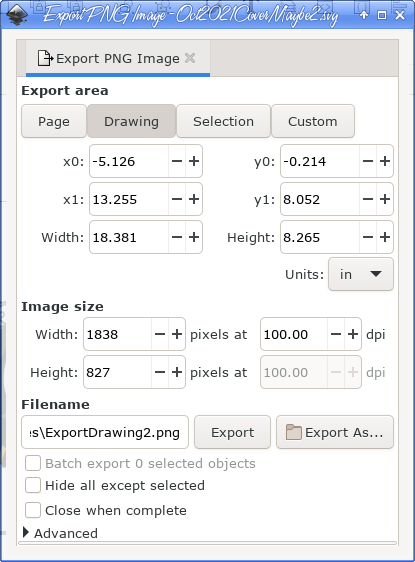Viewport: 415px width, 562px height.
Task: Open the Export As dialog
Action: [x=335, y=432]
